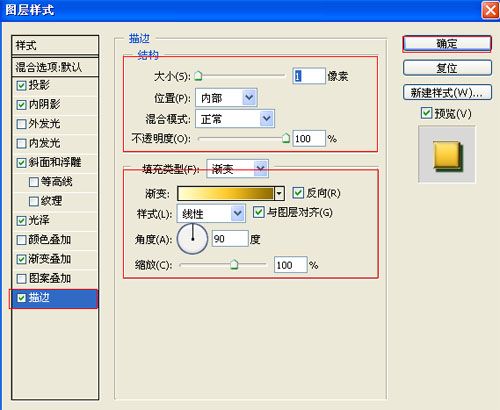Screen dimensions: 500x410
Task: Select the 颜色叠加 effect label
Action: pyautogui.click(x=50, y=240)
